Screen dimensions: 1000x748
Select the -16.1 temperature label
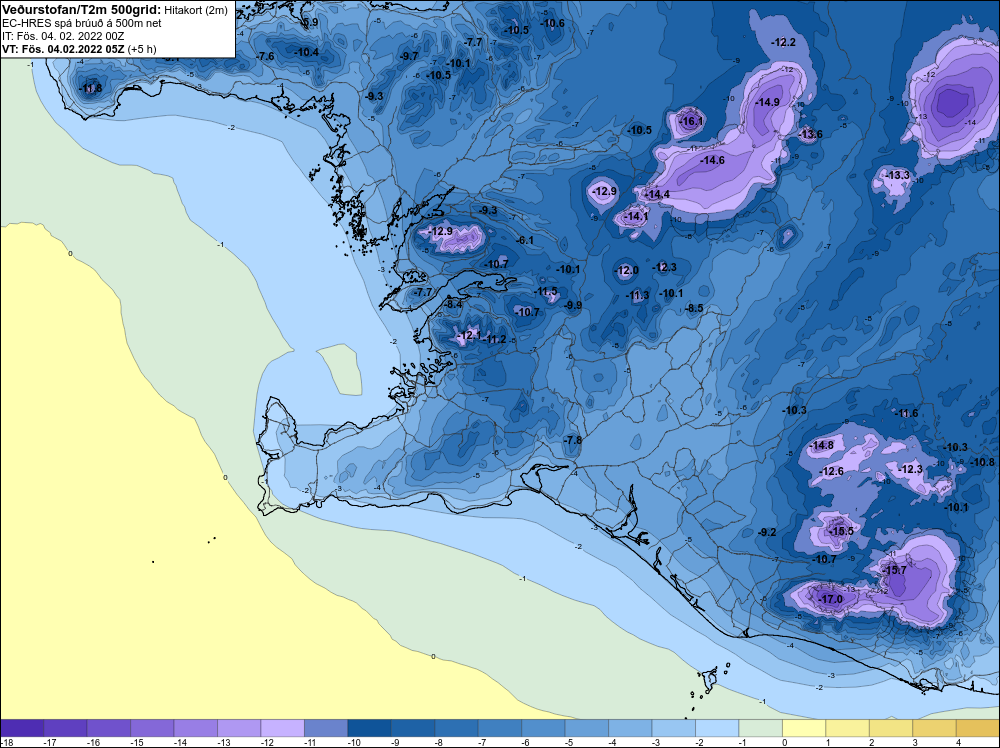pos(691,121)
